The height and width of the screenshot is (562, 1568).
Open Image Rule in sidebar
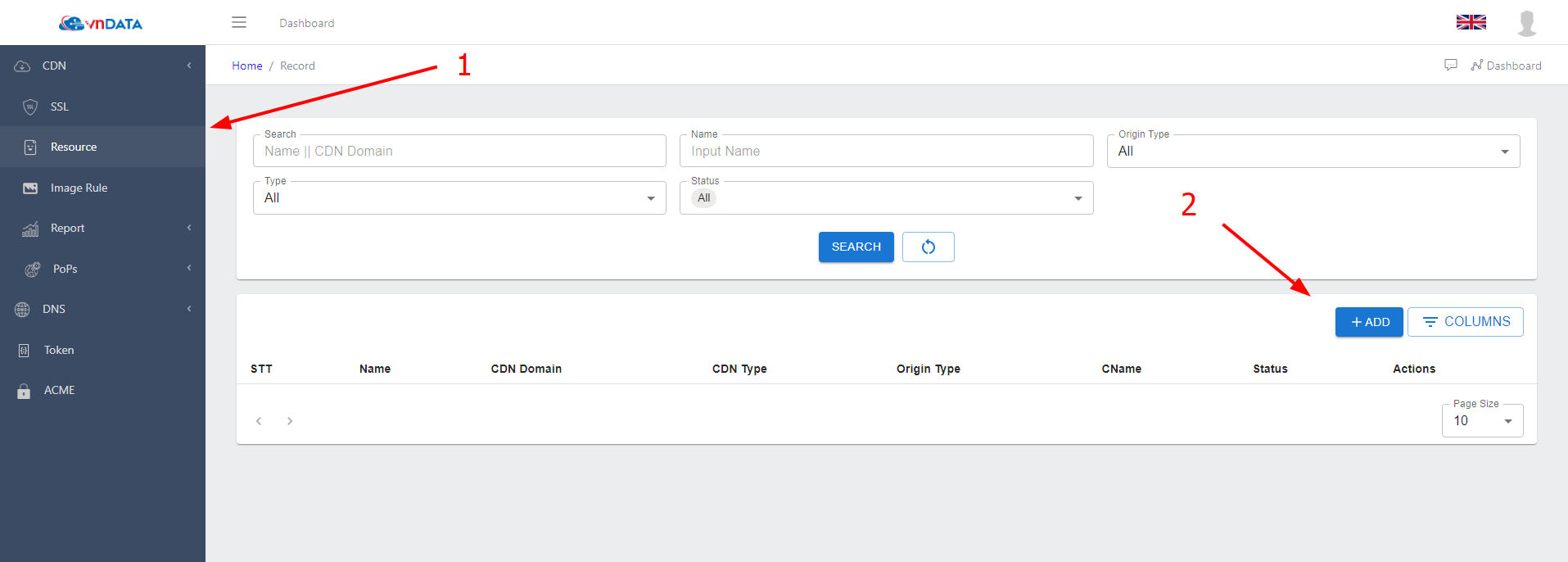[79, 188]
